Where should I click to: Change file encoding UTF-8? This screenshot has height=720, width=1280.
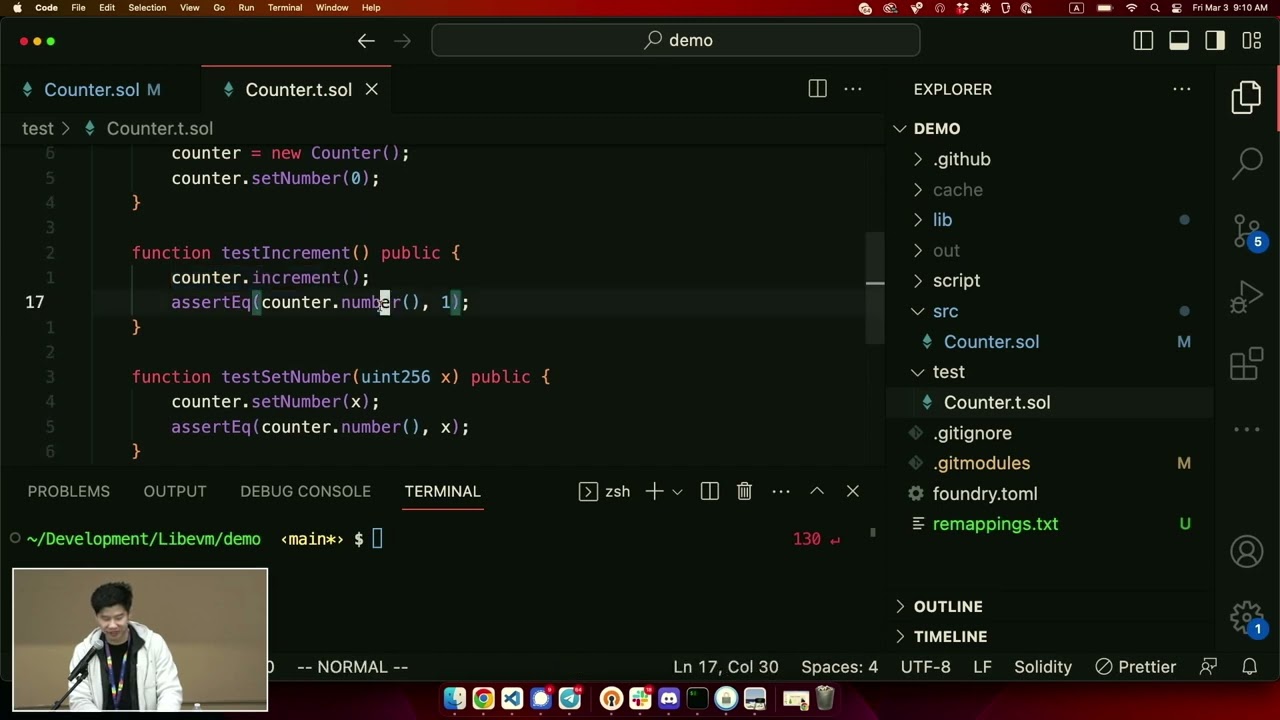pos(926,667)
